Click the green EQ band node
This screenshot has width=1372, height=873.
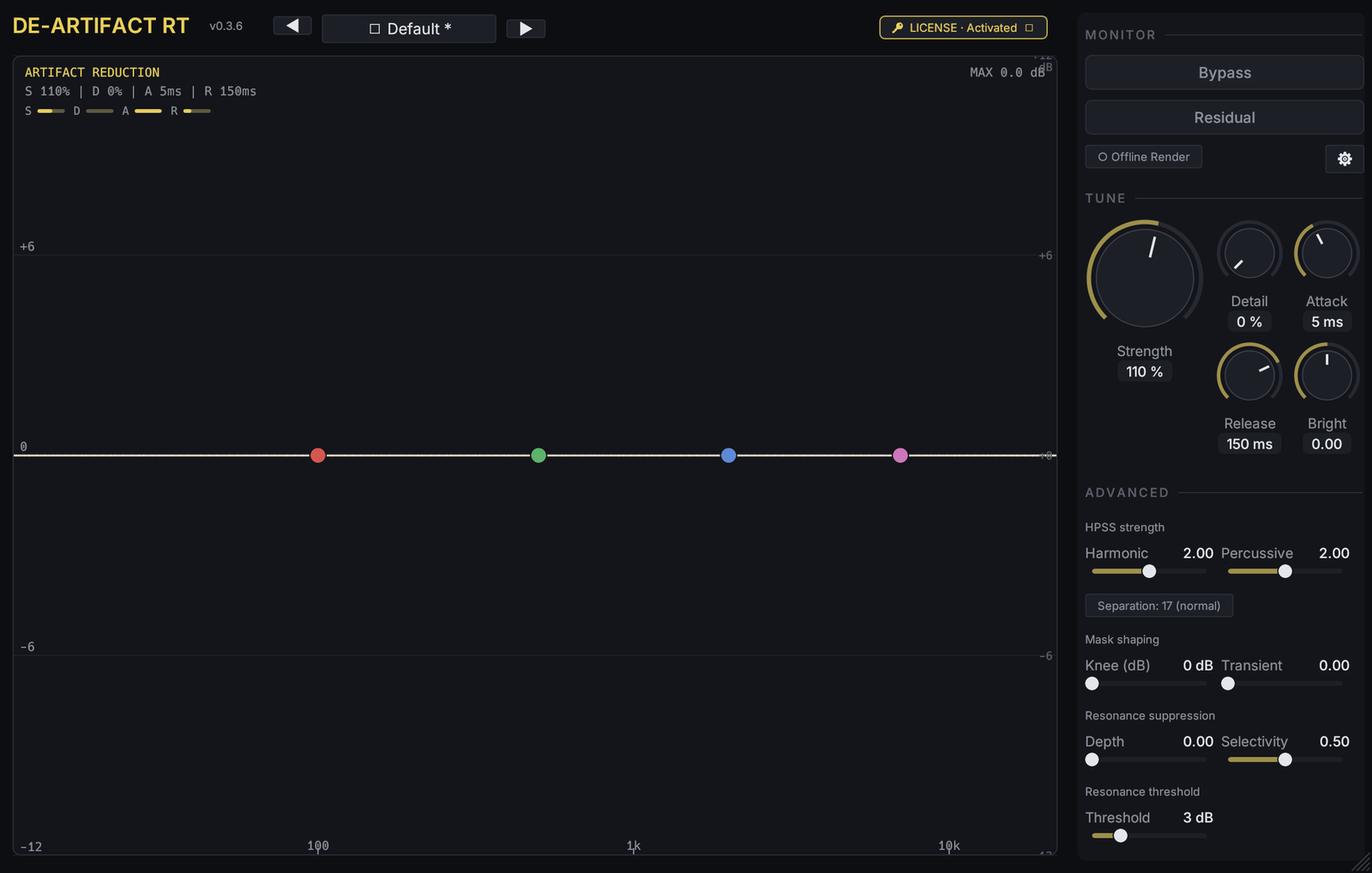pos(539,455)
